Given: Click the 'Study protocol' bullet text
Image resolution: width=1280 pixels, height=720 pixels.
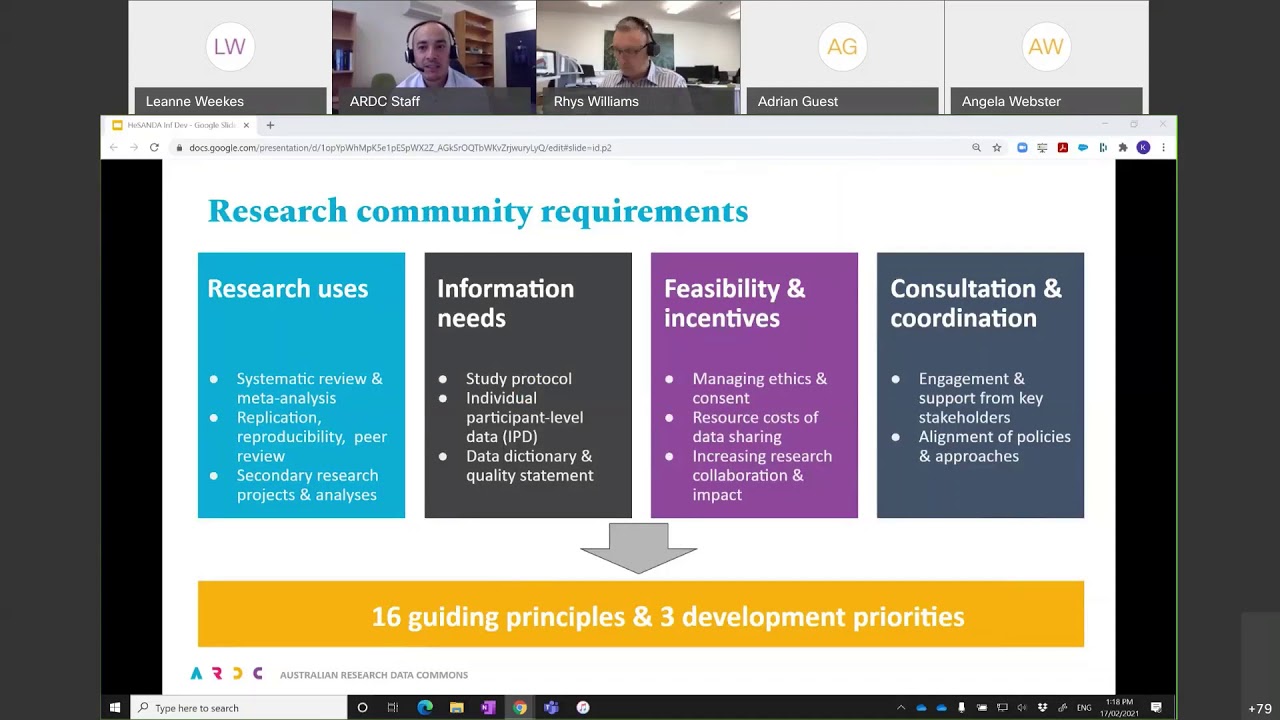Looking at the screenshot, I should pos(519,378).
